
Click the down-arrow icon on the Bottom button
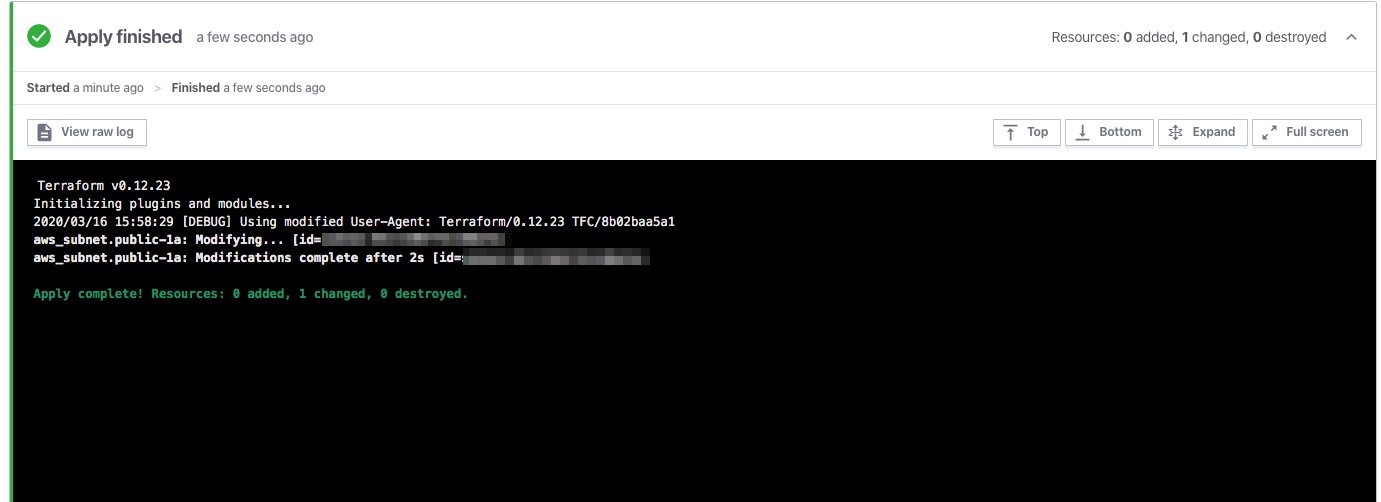(x=1083, y=132)
